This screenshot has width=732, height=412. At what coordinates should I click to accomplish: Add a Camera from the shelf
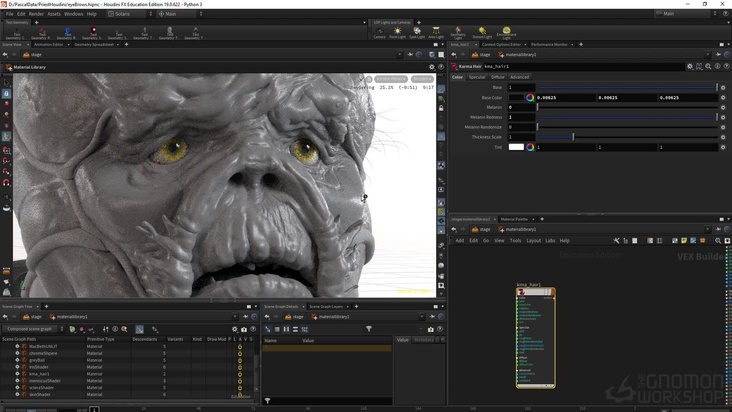click(x=379, y=33)
